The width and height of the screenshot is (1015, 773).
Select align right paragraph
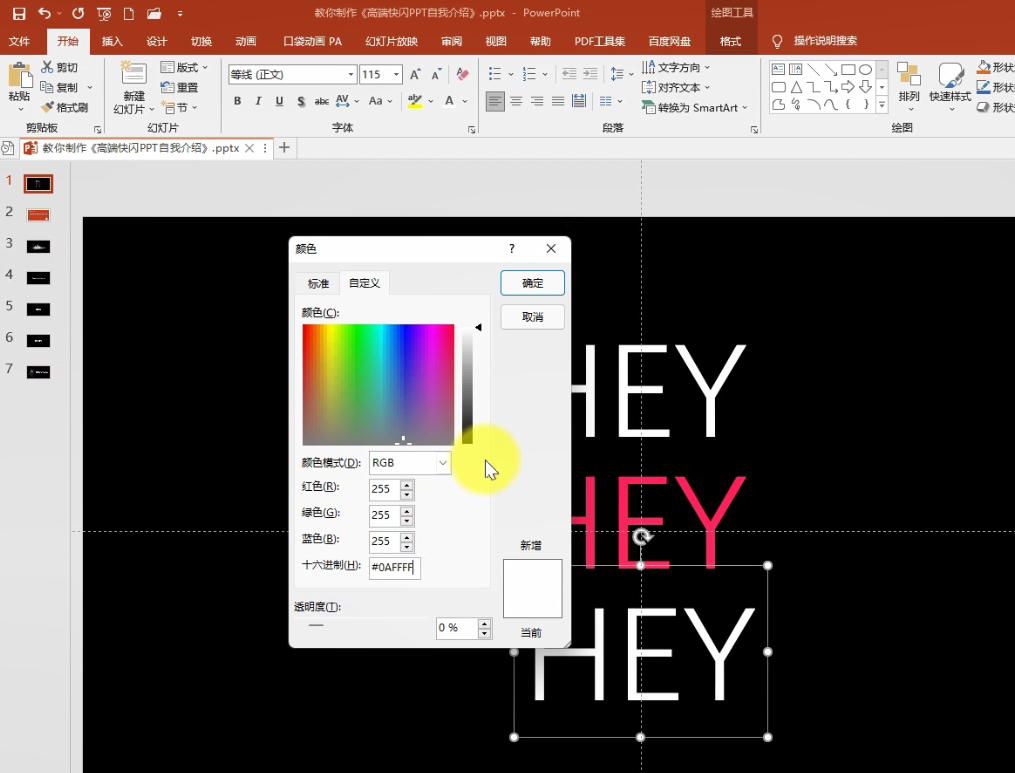pyautogui.click(x=537, y=102)
